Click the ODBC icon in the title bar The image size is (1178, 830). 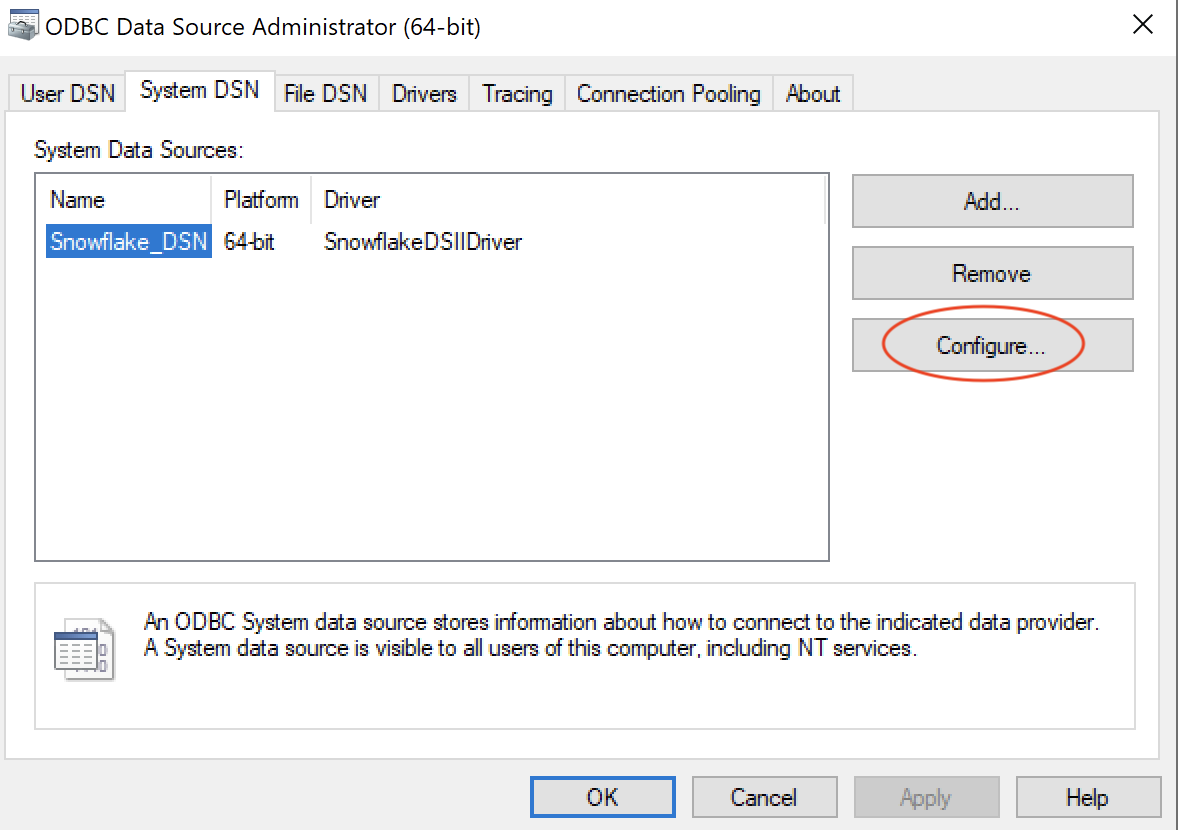coord(22,24)
